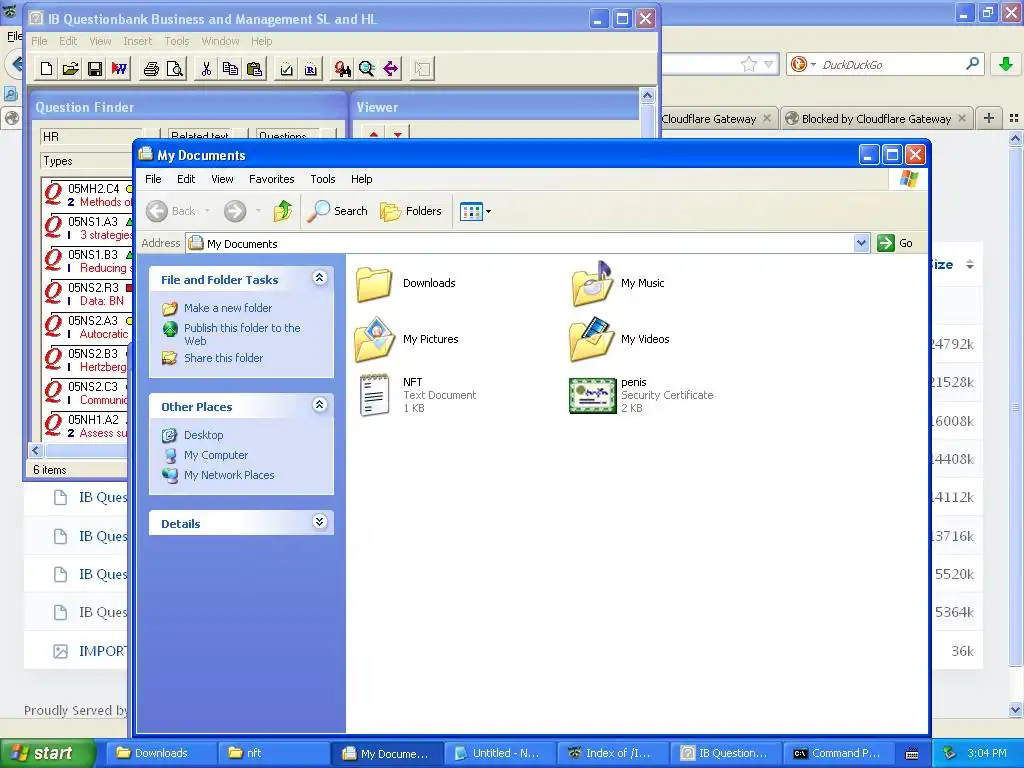The height and width of the screenshot is (768, 1024).
Task: Switch to the Blocked by Cloudflare Gateway tab
Action: click(876, 119)
